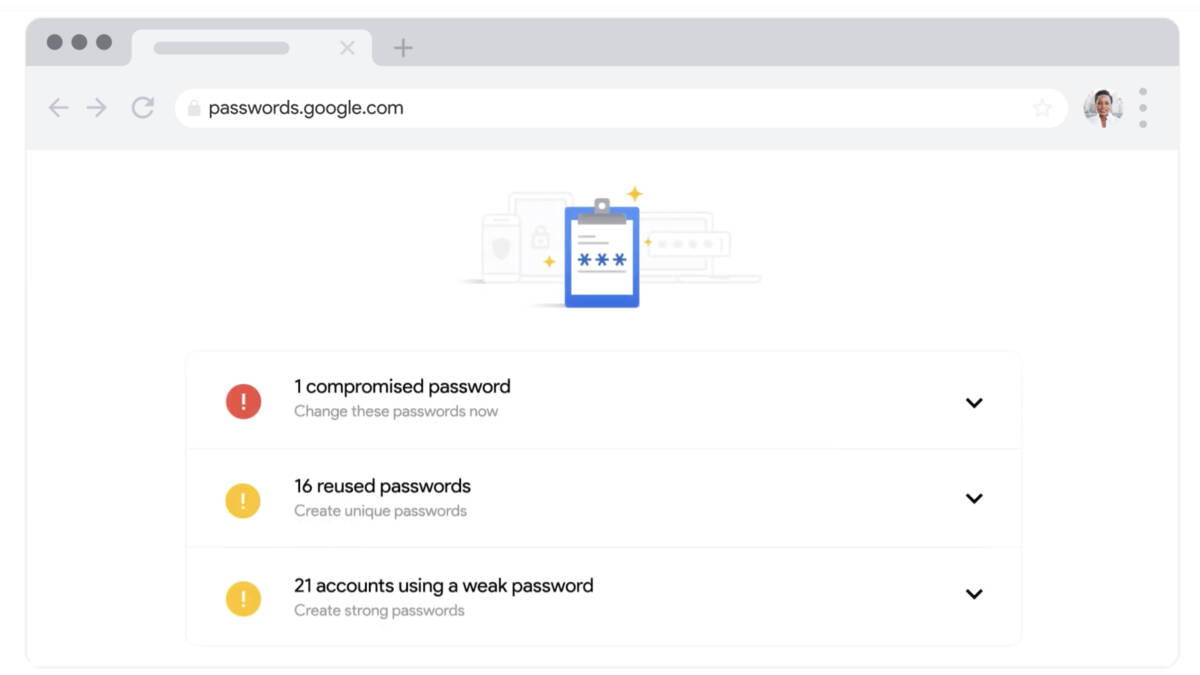The height and width of the screenshot is (675, 1200).
Task: Click the clipboard password illustration
Action: (x=602, y=254)
